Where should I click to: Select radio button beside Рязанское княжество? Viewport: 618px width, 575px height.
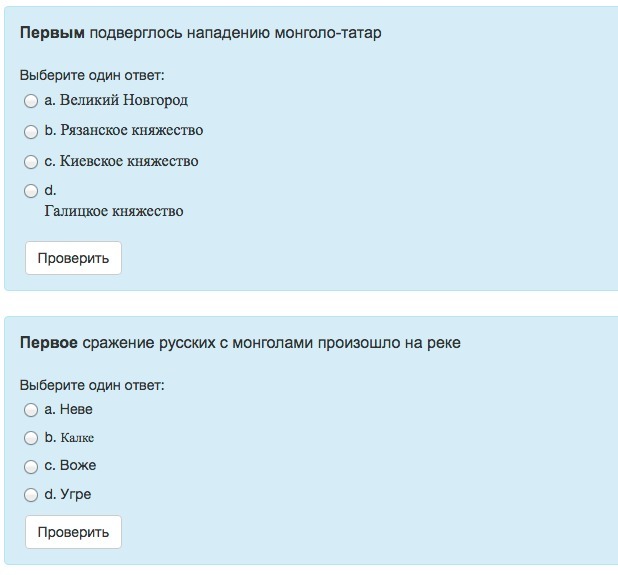(x=31, y=131)
